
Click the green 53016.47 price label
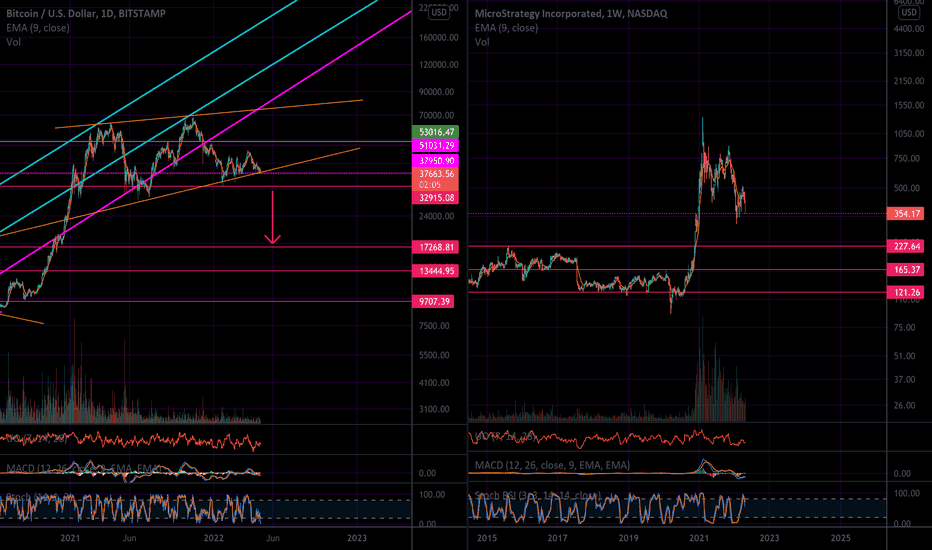tap(435, 132)
